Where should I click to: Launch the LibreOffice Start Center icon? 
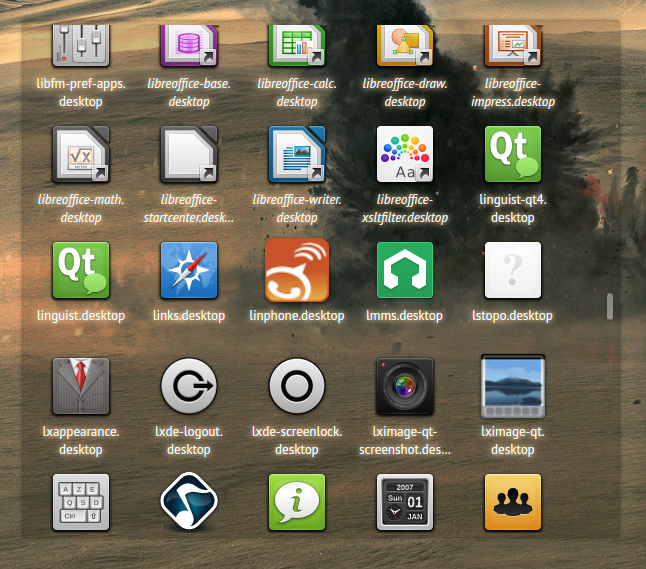coord(189,154)
